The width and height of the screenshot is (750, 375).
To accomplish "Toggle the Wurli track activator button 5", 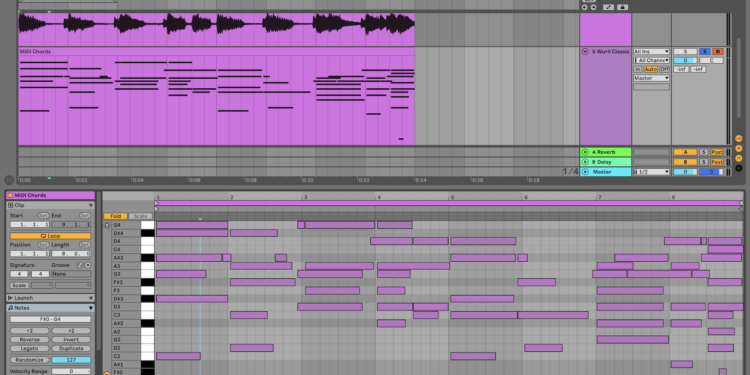I will coord(685,52).
